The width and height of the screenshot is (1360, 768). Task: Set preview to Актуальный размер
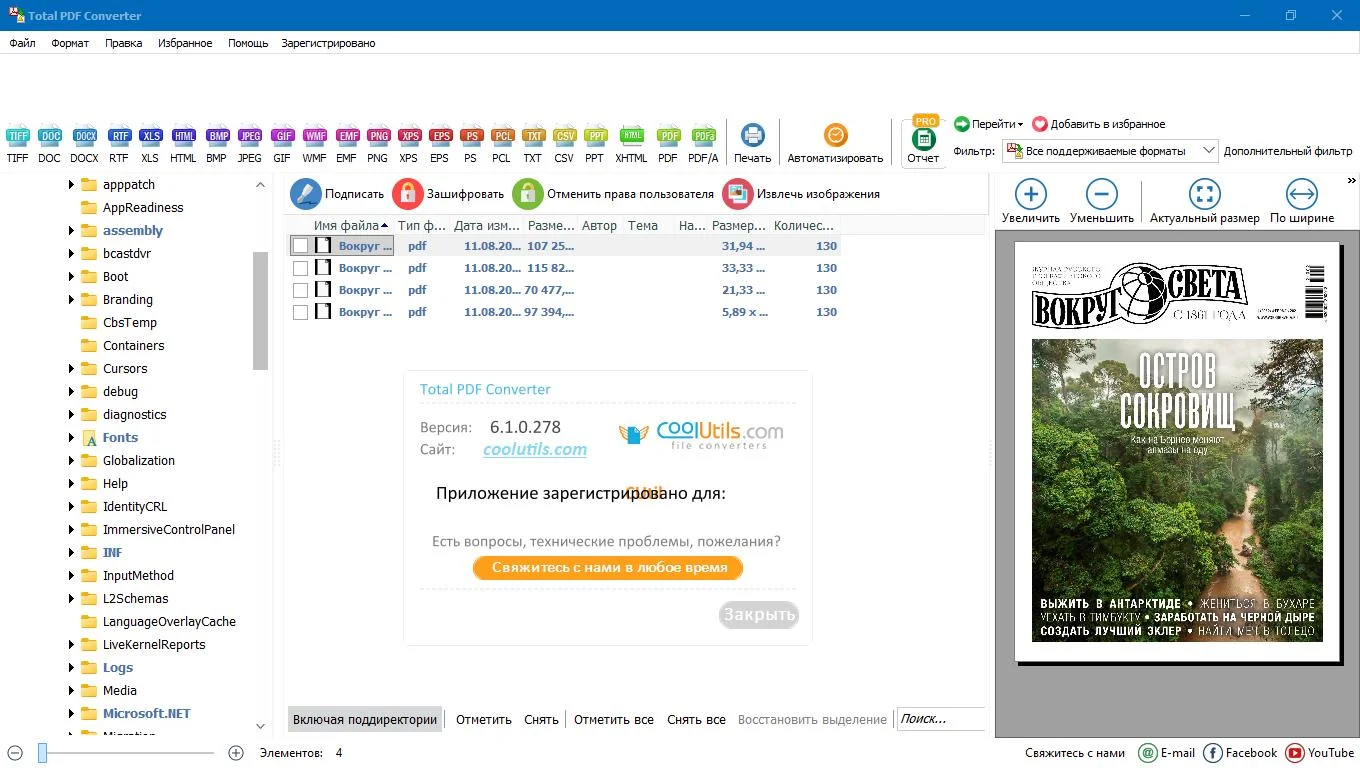pyautogui.click(x=1205, y=201)
